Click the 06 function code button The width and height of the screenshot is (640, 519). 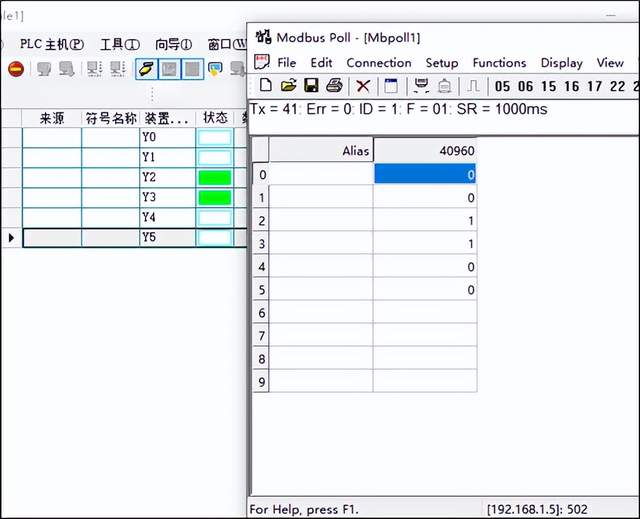(525, 86)
